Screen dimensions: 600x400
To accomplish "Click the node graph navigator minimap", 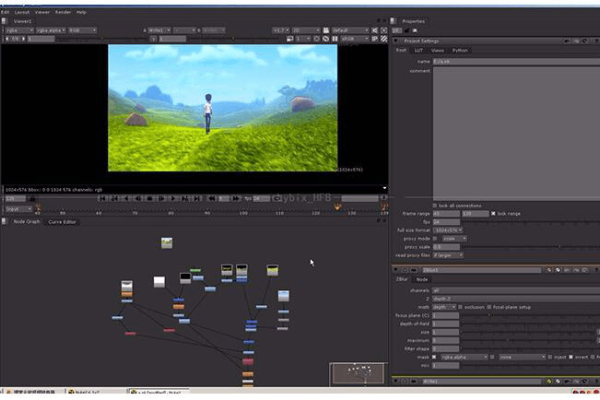I will click(x=357, y=374).
